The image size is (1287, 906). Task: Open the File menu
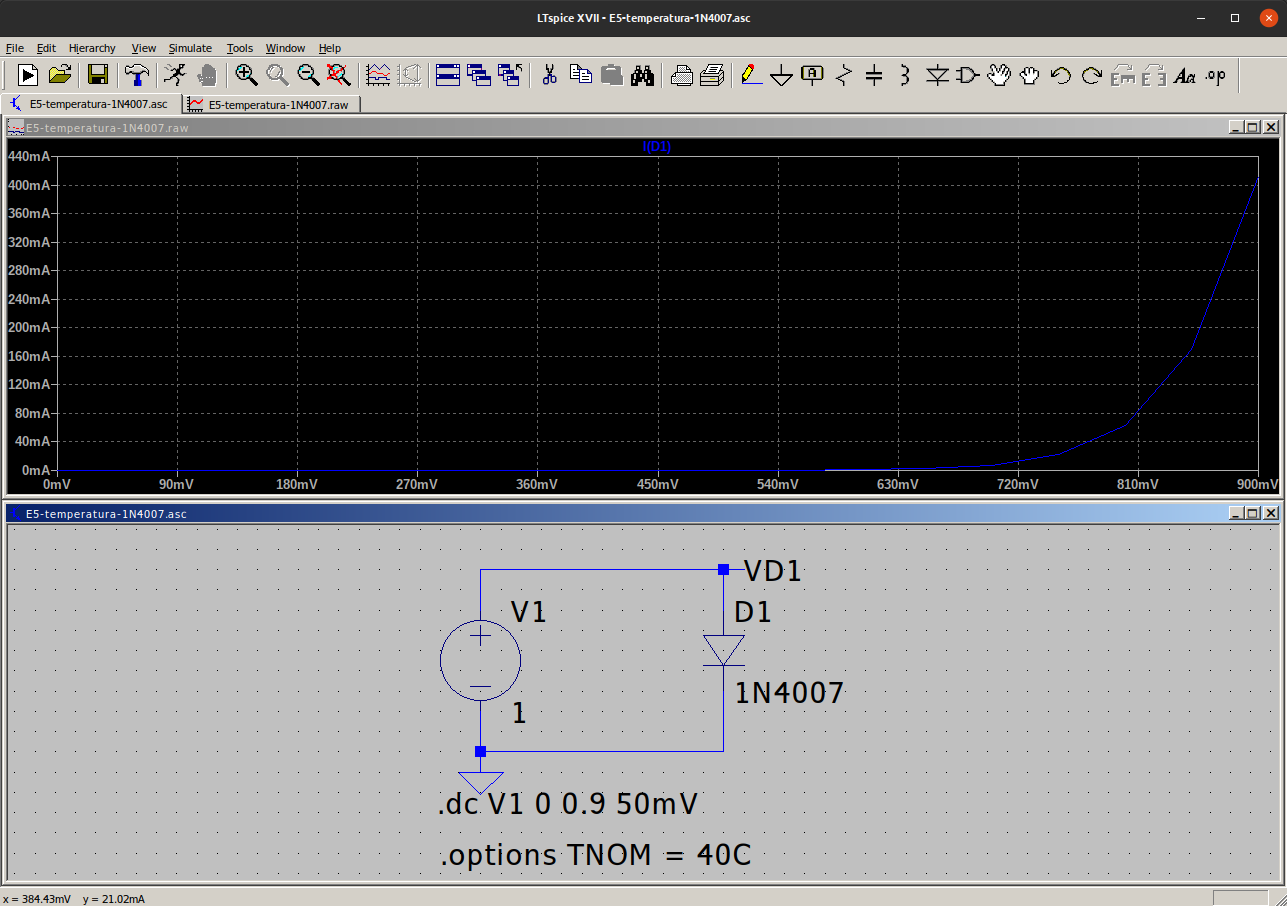pyautogui.click(x=14, y=48)
